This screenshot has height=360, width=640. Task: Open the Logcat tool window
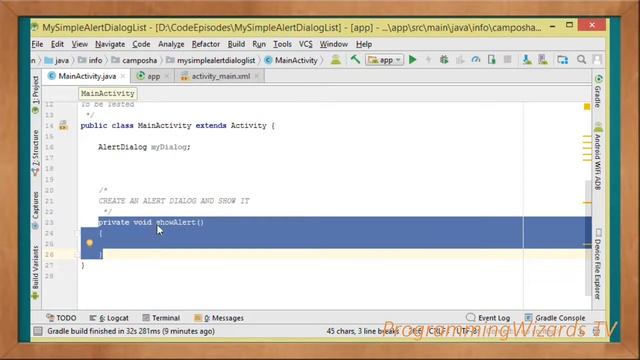(x=109, y=318)
